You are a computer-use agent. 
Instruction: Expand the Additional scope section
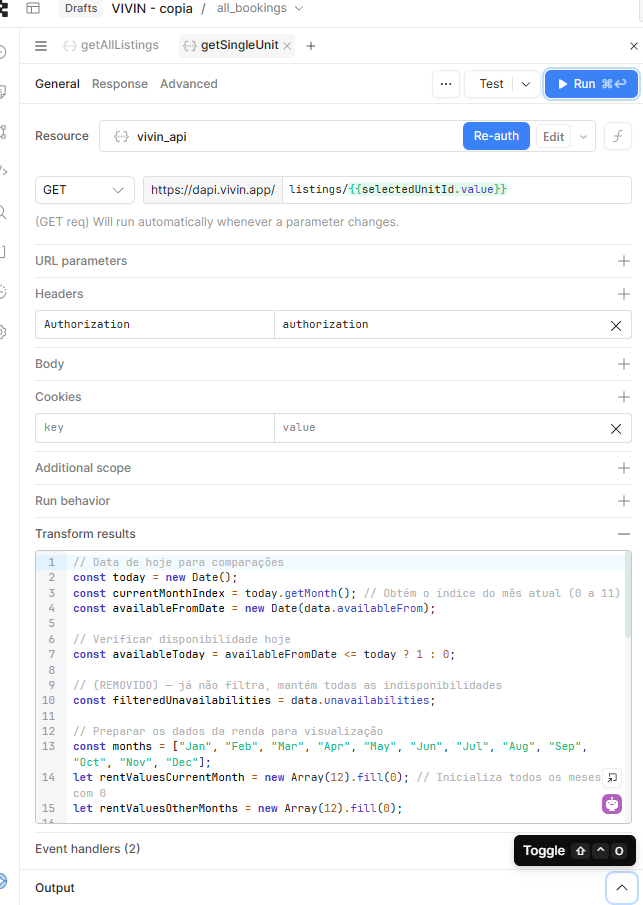[624, 468]
